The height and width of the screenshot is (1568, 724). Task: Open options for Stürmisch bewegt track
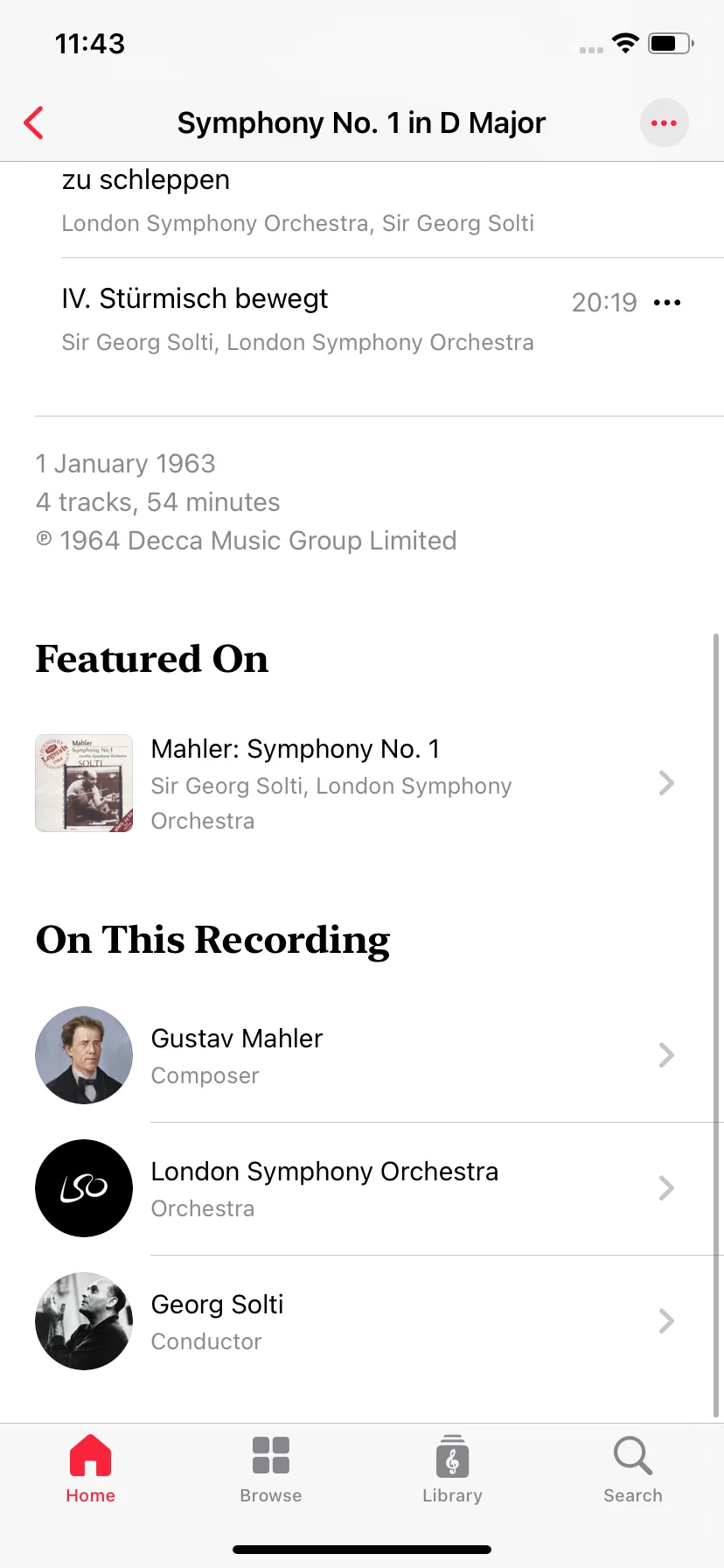pos(667,303)
